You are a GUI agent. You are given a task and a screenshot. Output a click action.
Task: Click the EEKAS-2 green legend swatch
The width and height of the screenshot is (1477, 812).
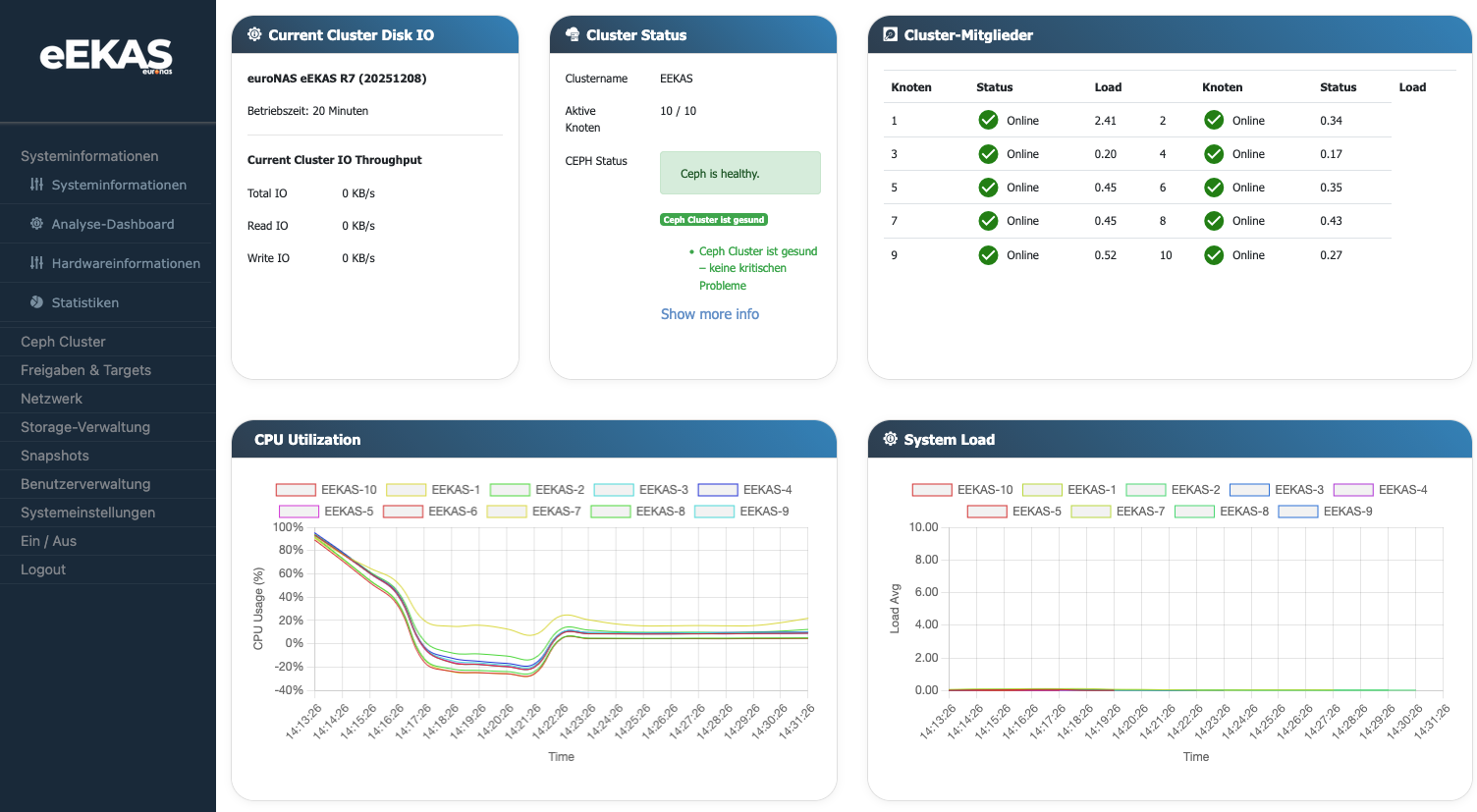click(510, 489)
